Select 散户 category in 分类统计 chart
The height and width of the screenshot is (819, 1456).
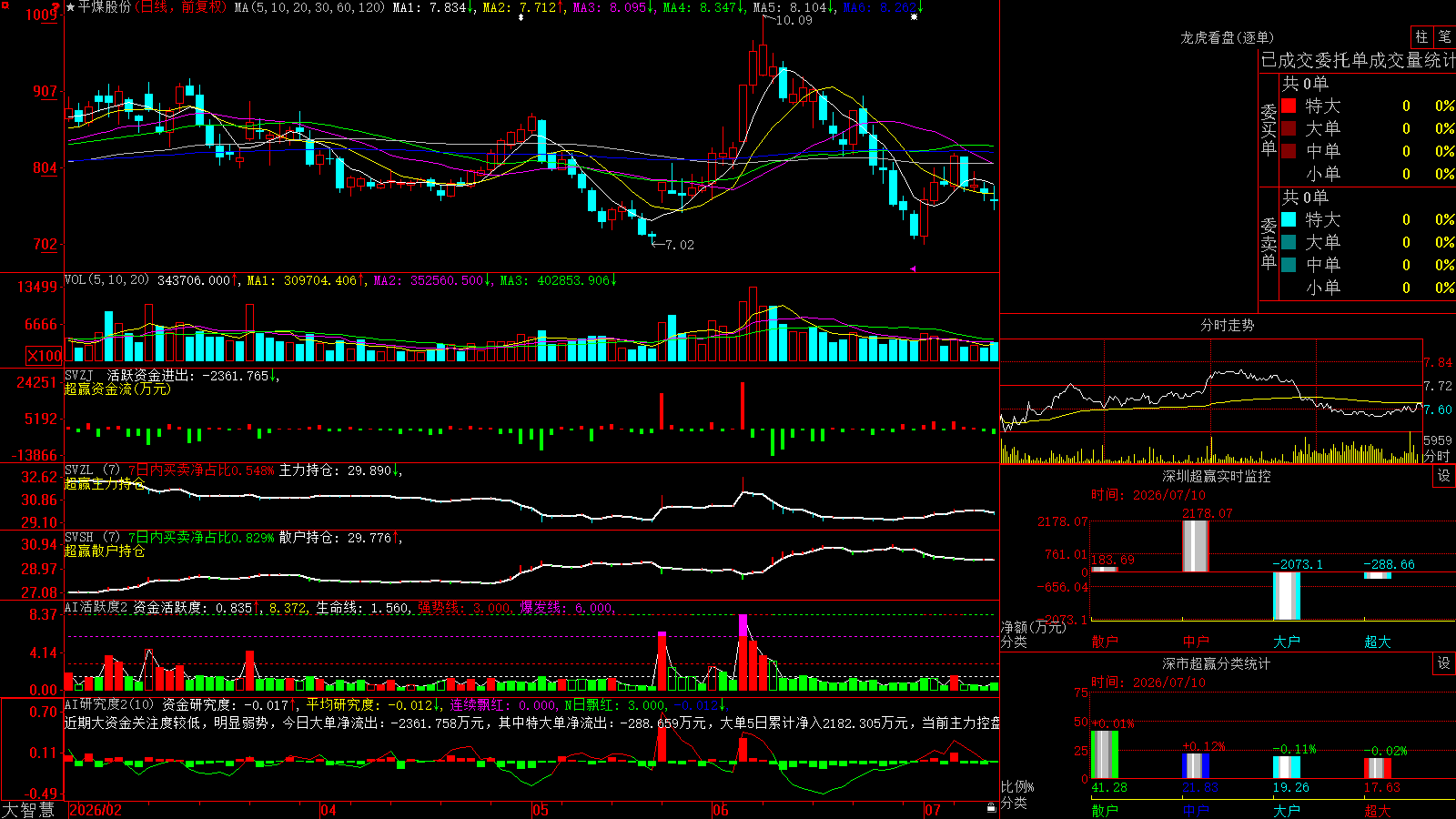1105,810
